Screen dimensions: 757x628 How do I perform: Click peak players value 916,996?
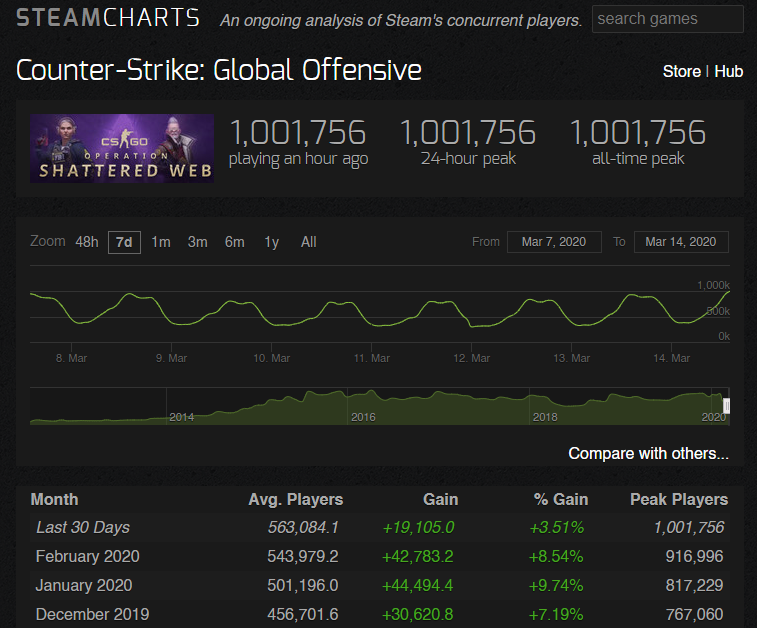tap(694, 557)
